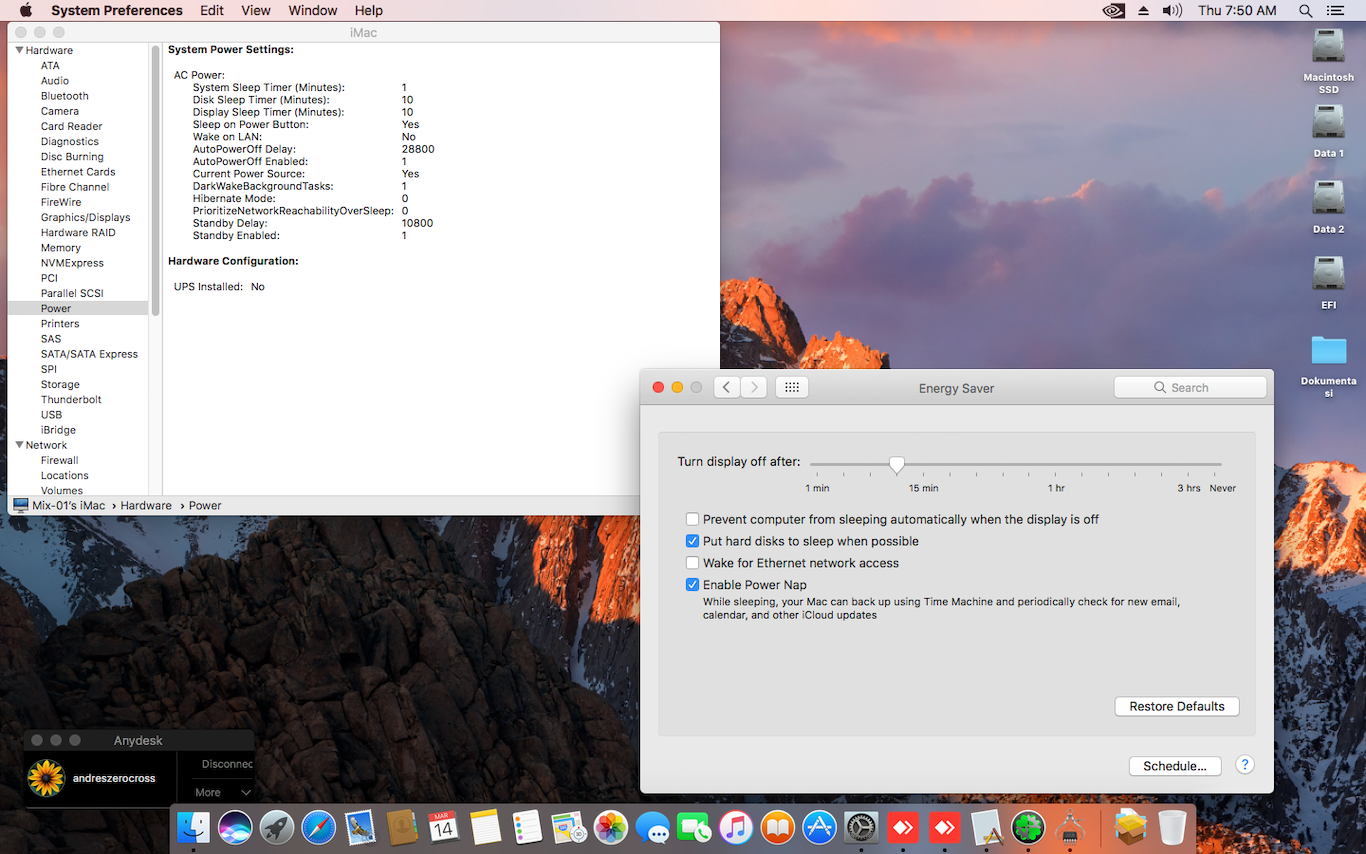Disable the Enable Power Nap checkbox

[x=692, y=585]
